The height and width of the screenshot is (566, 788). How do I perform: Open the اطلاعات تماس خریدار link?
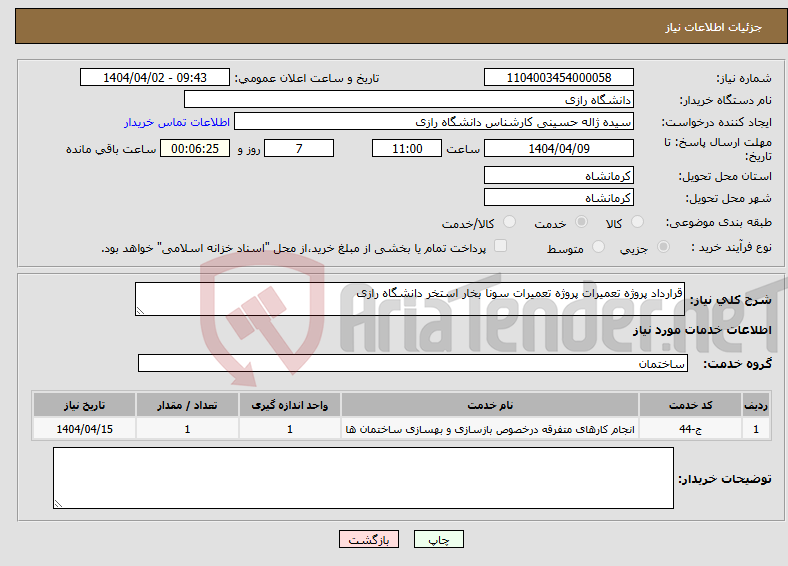click(177, 122)
